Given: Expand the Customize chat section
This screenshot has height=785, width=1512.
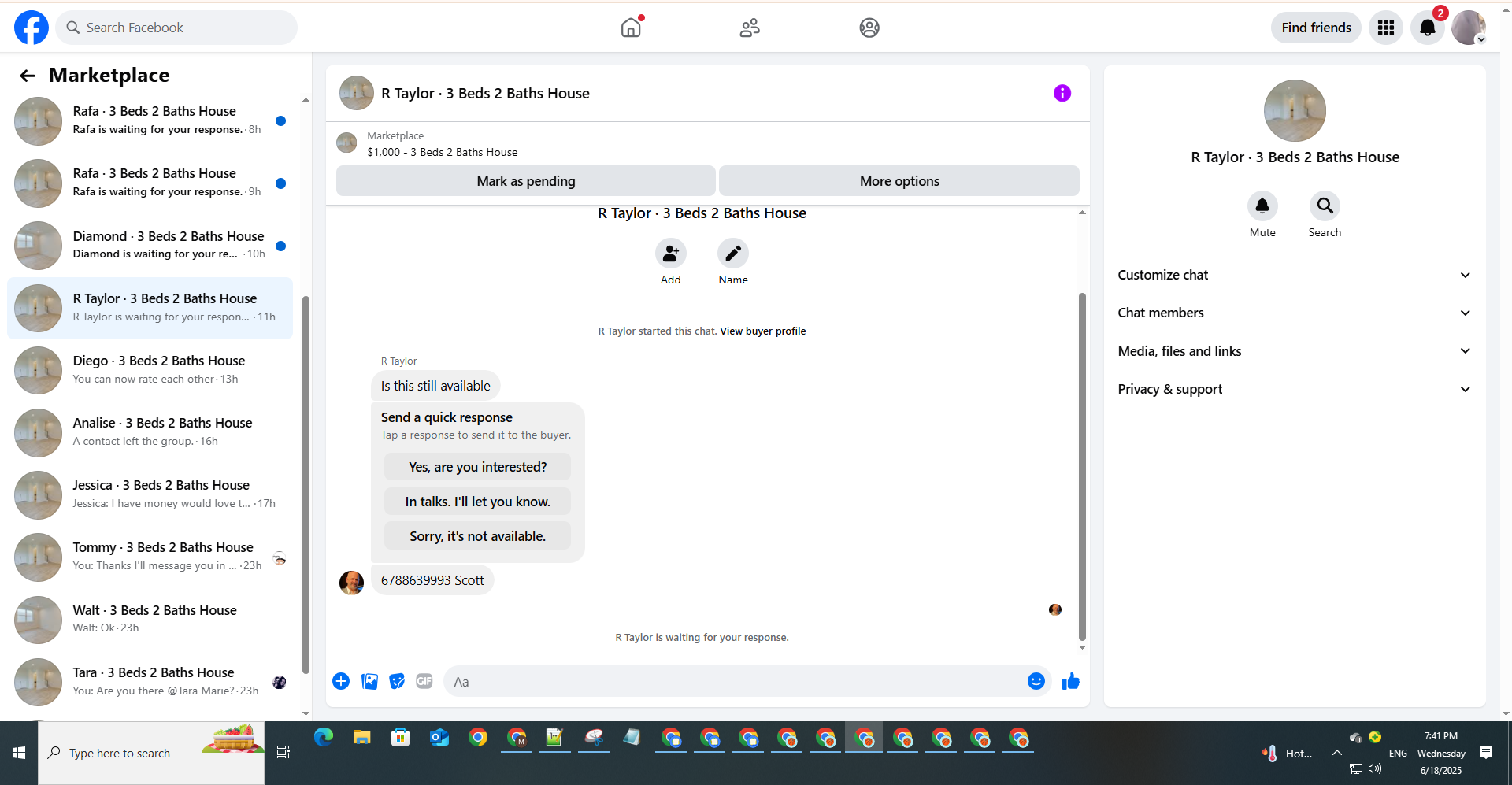Looking at the screenshot, I should 1295,275.
